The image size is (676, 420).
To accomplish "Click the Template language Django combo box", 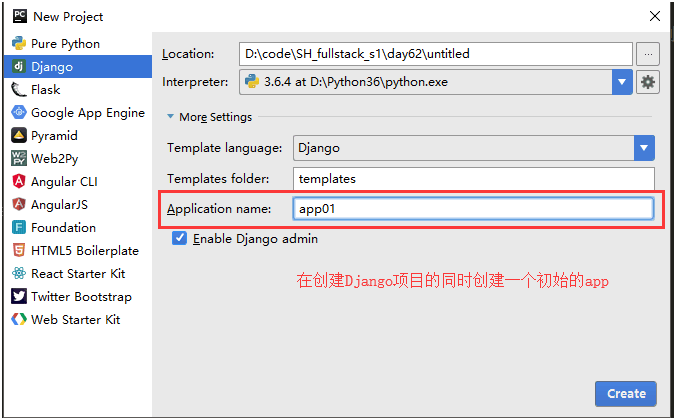I will pos(473,148).
